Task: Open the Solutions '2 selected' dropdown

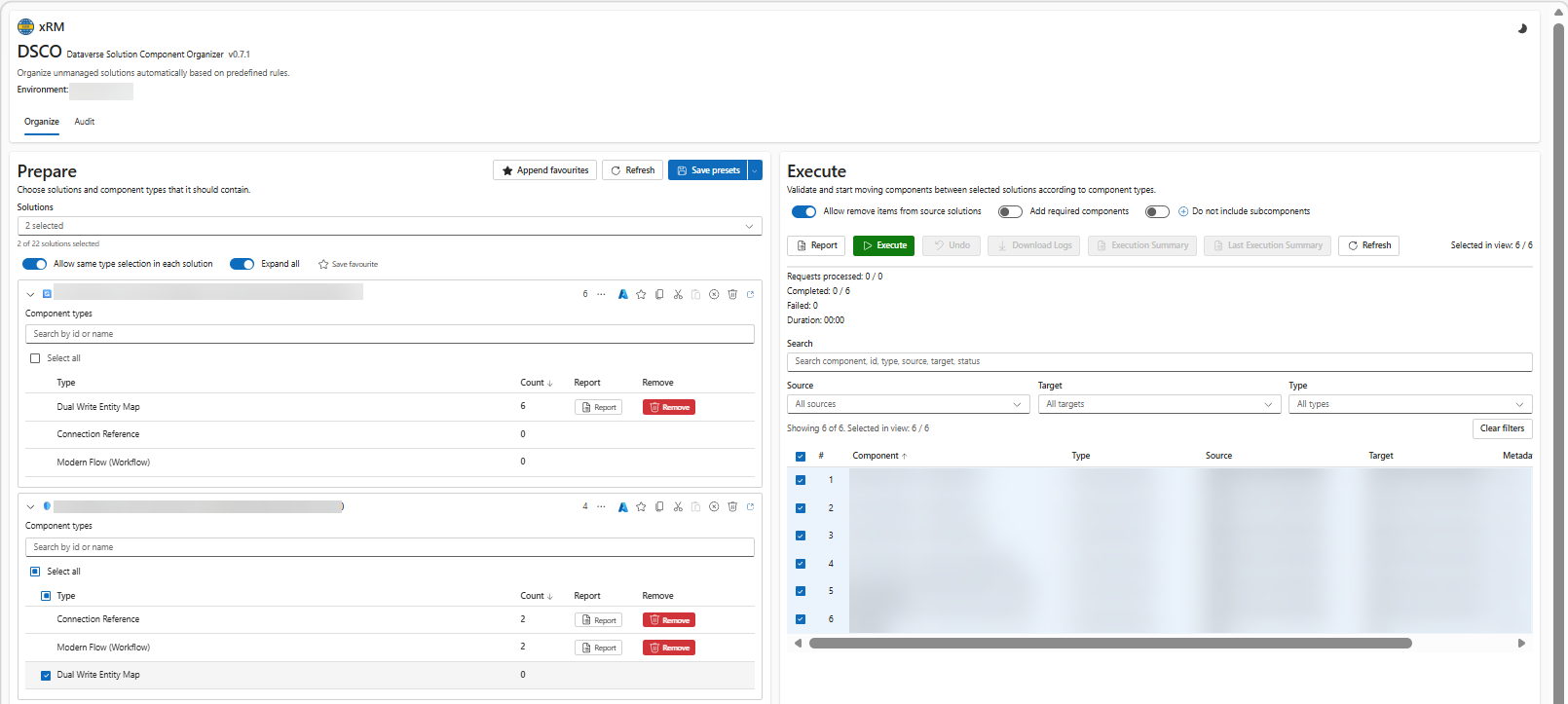Action: pos(389,226)
